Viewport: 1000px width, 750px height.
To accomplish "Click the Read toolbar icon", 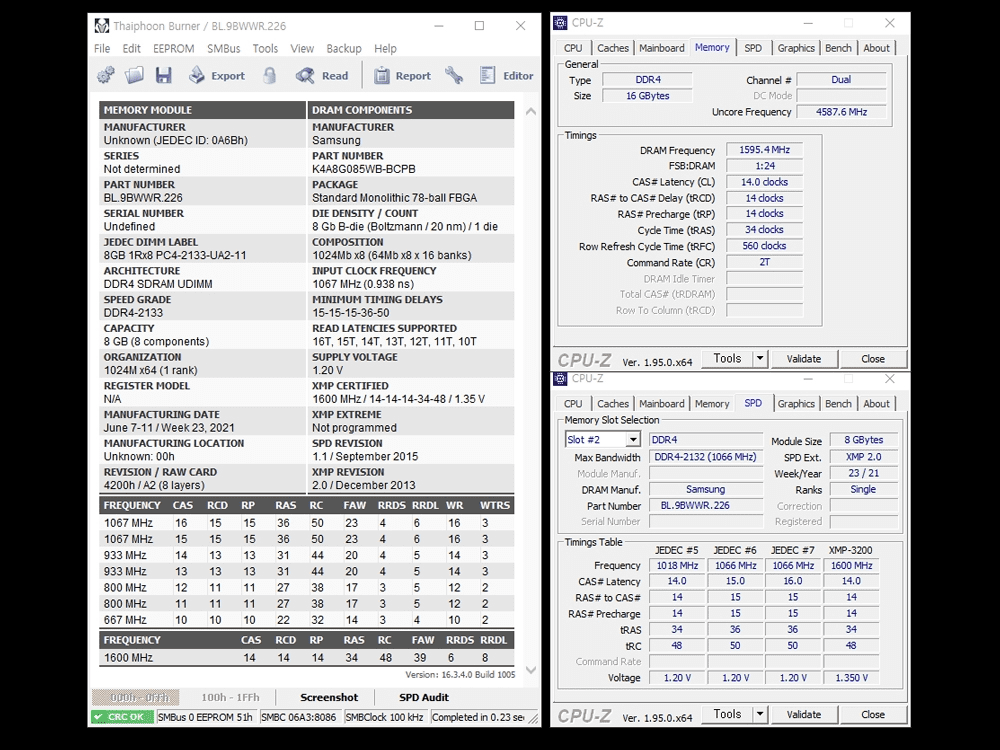I will click(x=322, y=75).
